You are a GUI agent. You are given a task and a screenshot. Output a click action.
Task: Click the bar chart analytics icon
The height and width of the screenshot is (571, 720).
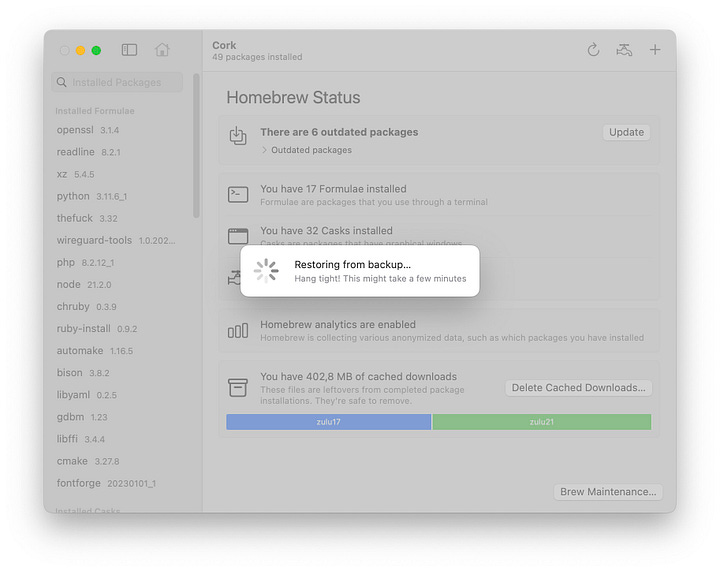(x=238, y=330)
